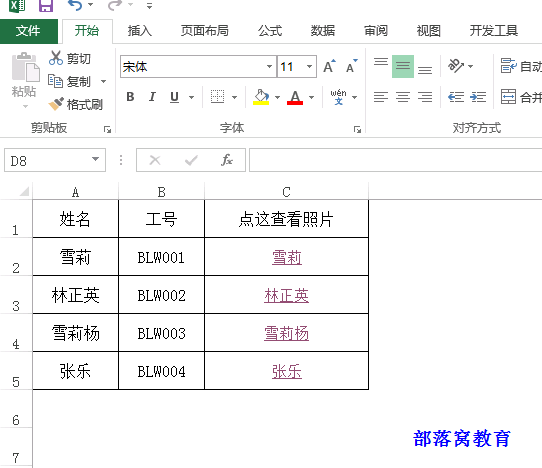Expand underline style options
This screenshot has height=468, width=542.
click(191, 97)
